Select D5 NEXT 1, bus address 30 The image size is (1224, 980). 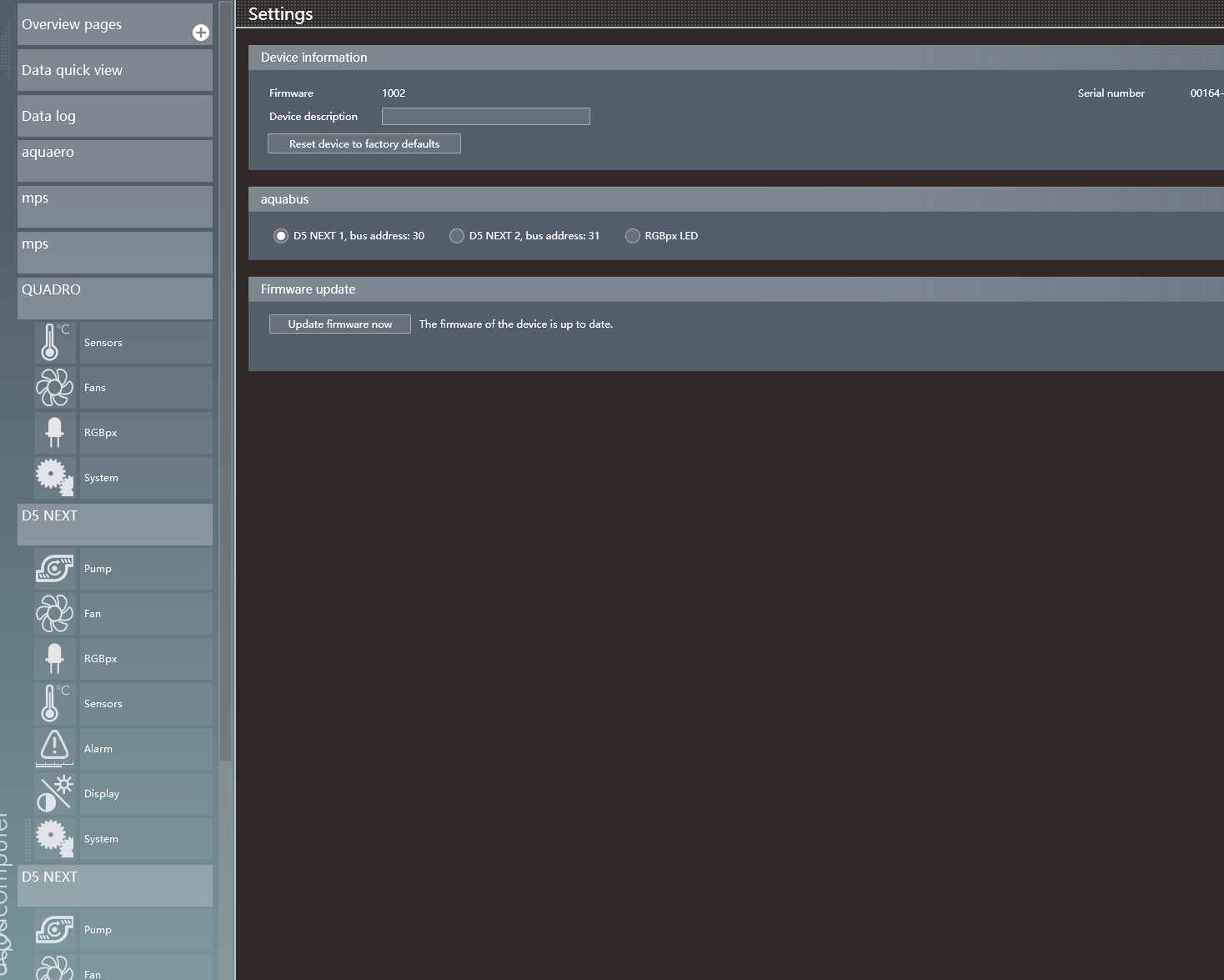click(x=281, y=236)
